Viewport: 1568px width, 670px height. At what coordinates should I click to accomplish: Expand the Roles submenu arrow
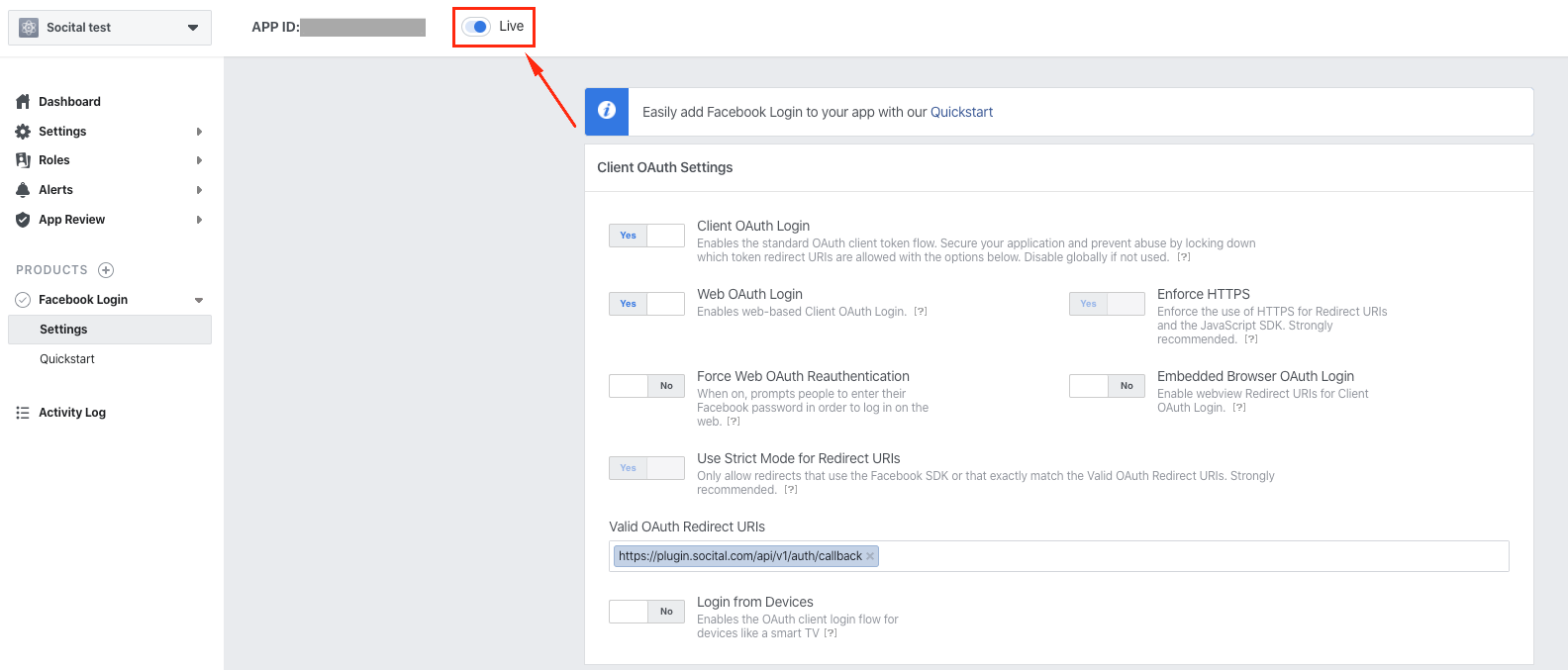[199, 160]
